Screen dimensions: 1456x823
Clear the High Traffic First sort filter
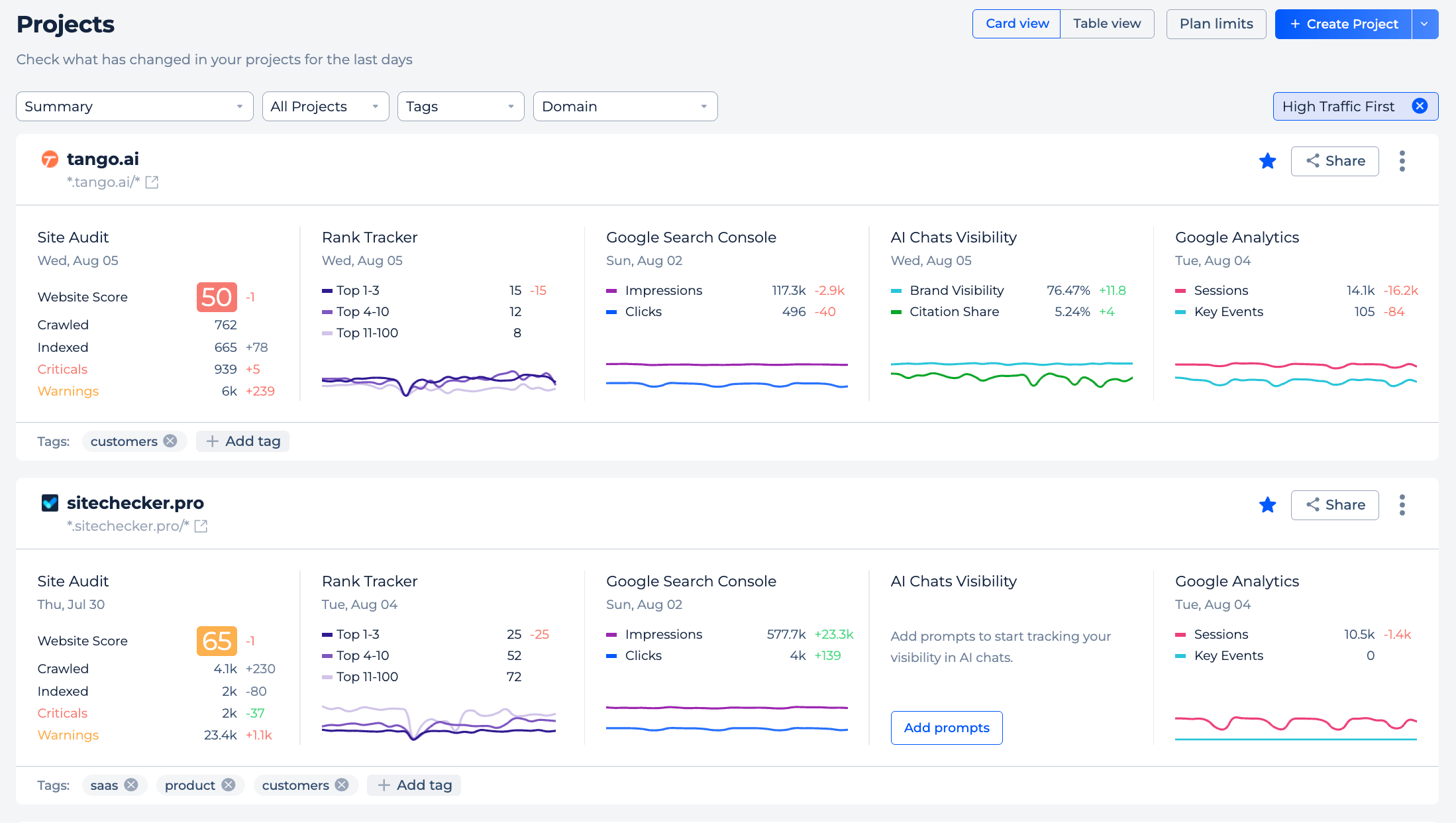1420,106
